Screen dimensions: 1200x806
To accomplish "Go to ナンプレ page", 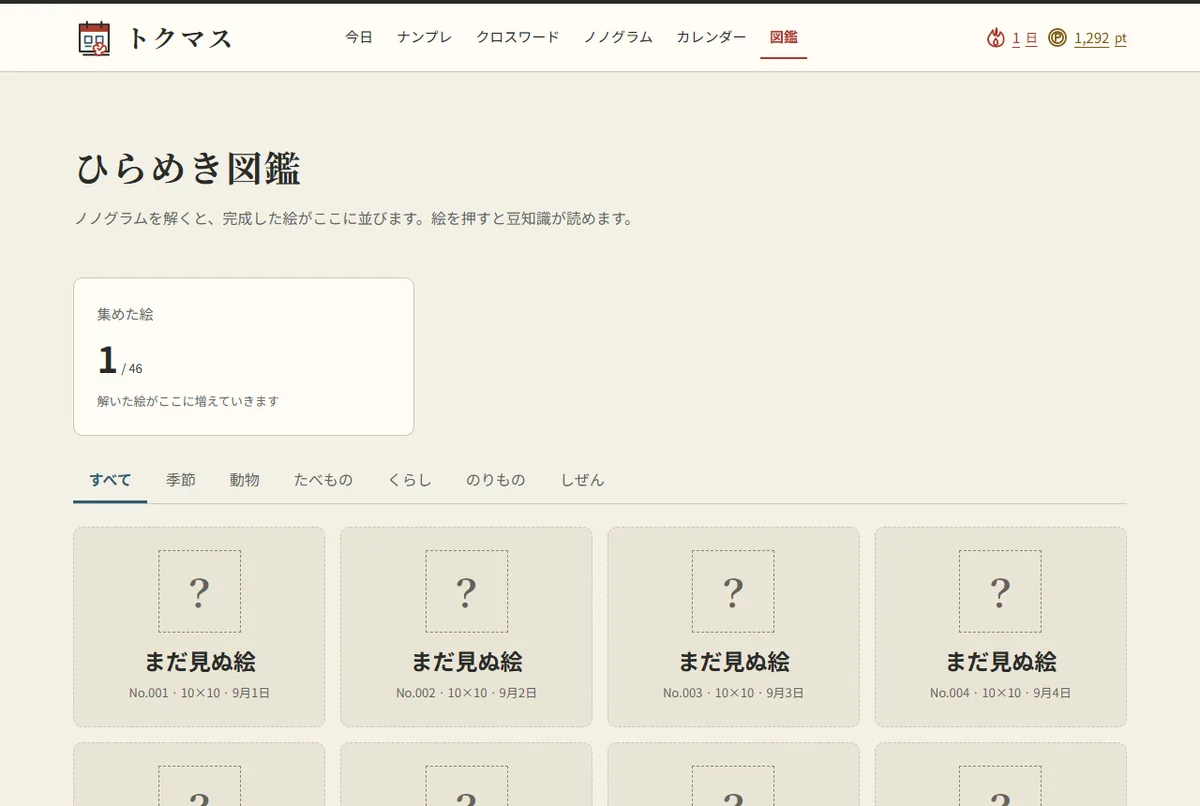I will (x=424, y=37).
